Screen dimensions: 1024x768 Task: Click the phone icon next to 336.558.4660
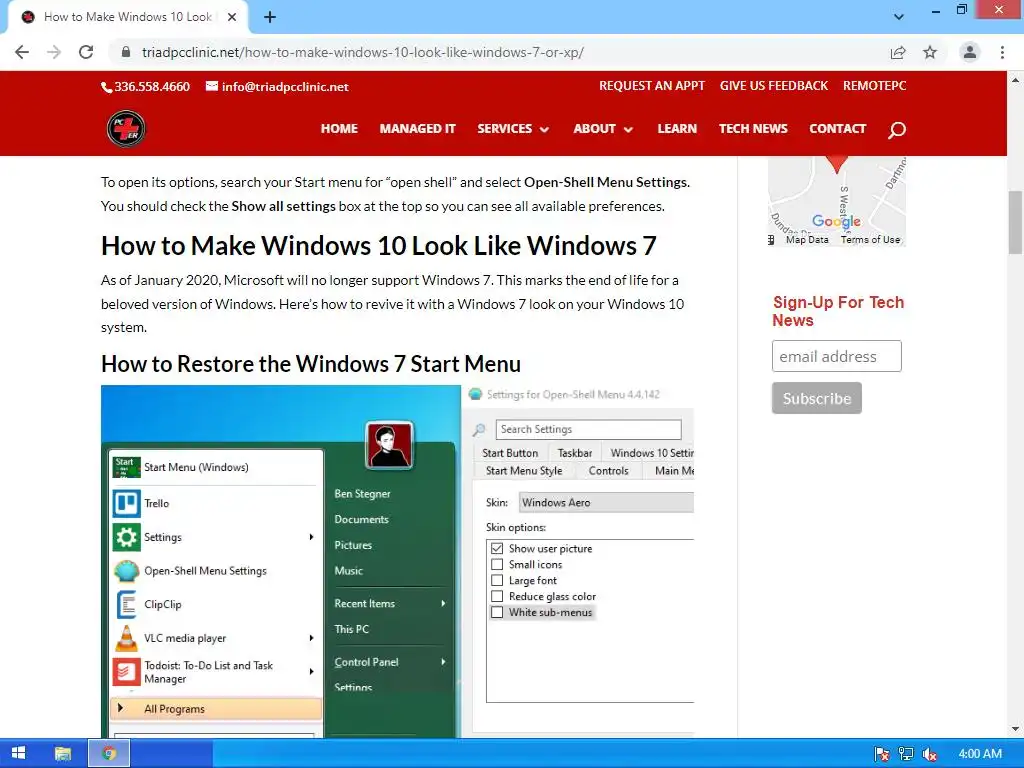(106, 87)
